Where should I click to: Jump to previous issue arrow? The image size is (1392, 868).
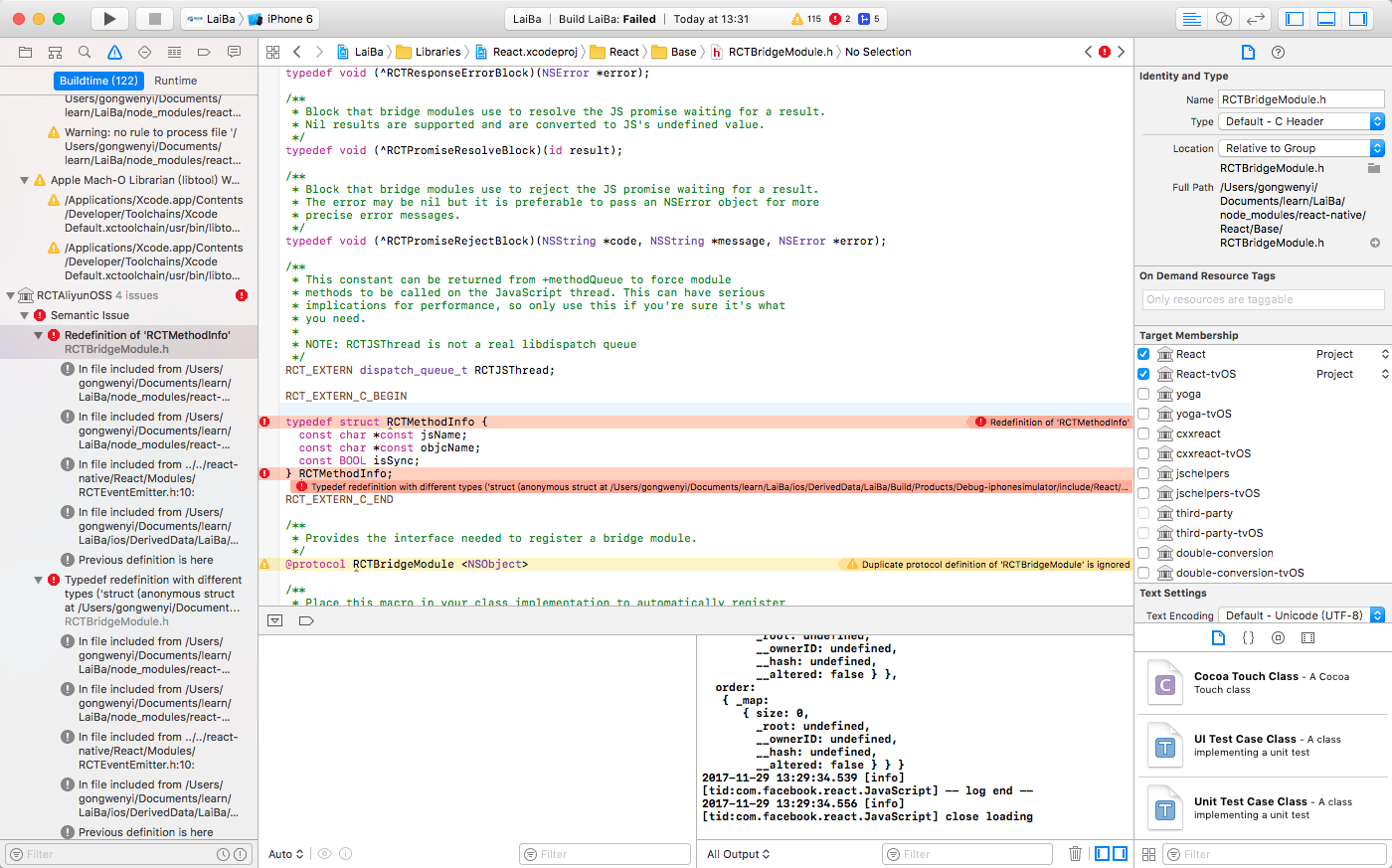[1088, 52]
